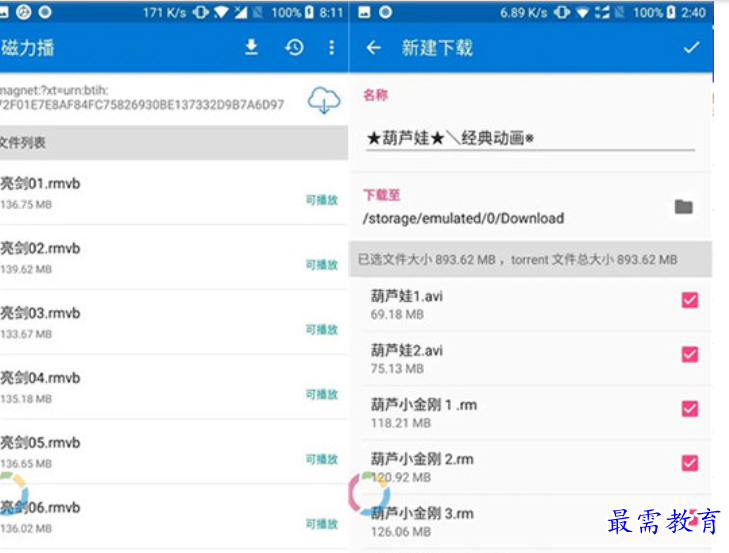Image resolution: width=729 pixels, height=553 pixels.
Task: Click the magnet link address text
Action: [x=142, y=98]
